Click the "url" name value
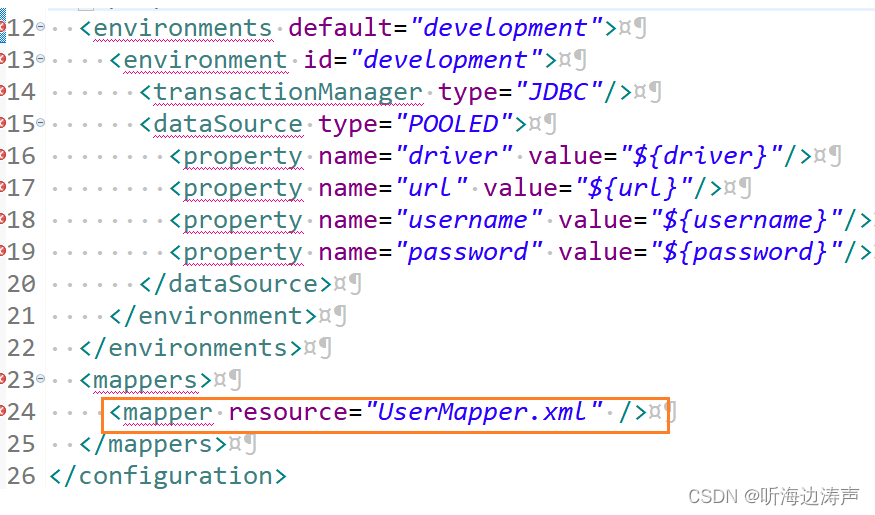The width and height of the screenshot is (875, 515). click(431, 188)
